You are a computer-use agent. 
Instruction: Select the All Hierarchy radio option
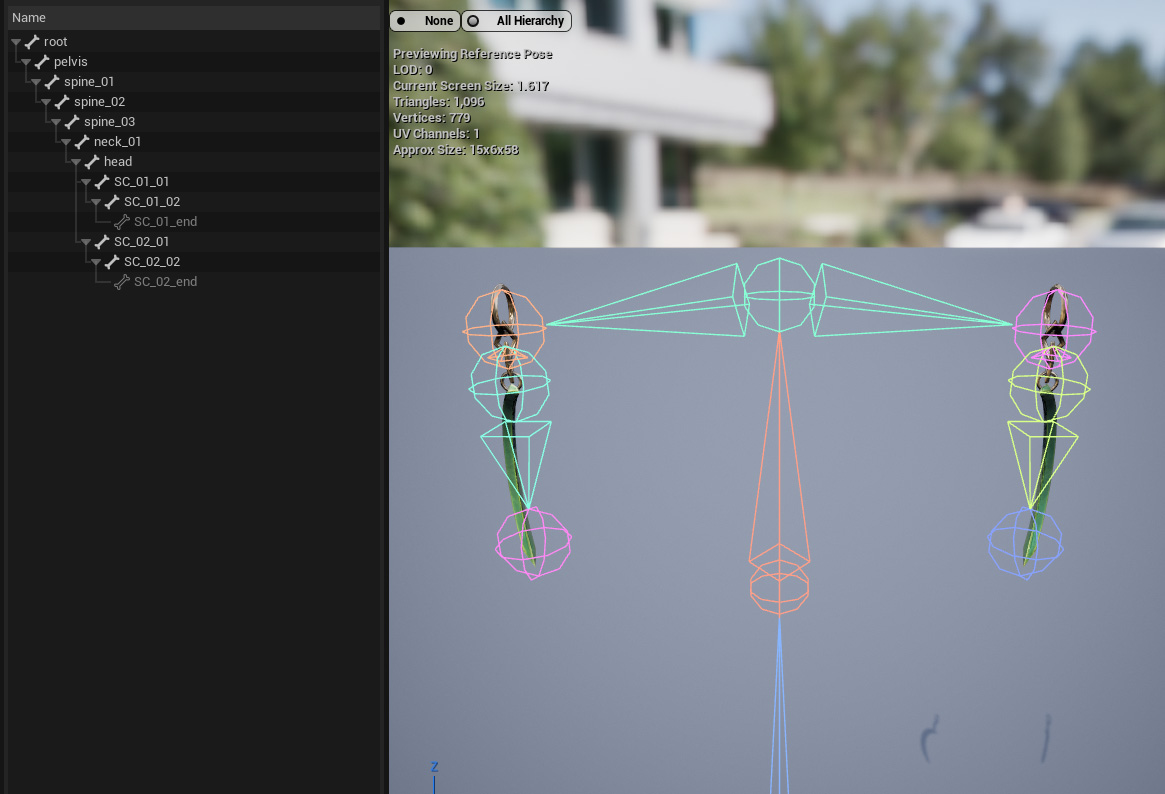click(x=516, y=21)
